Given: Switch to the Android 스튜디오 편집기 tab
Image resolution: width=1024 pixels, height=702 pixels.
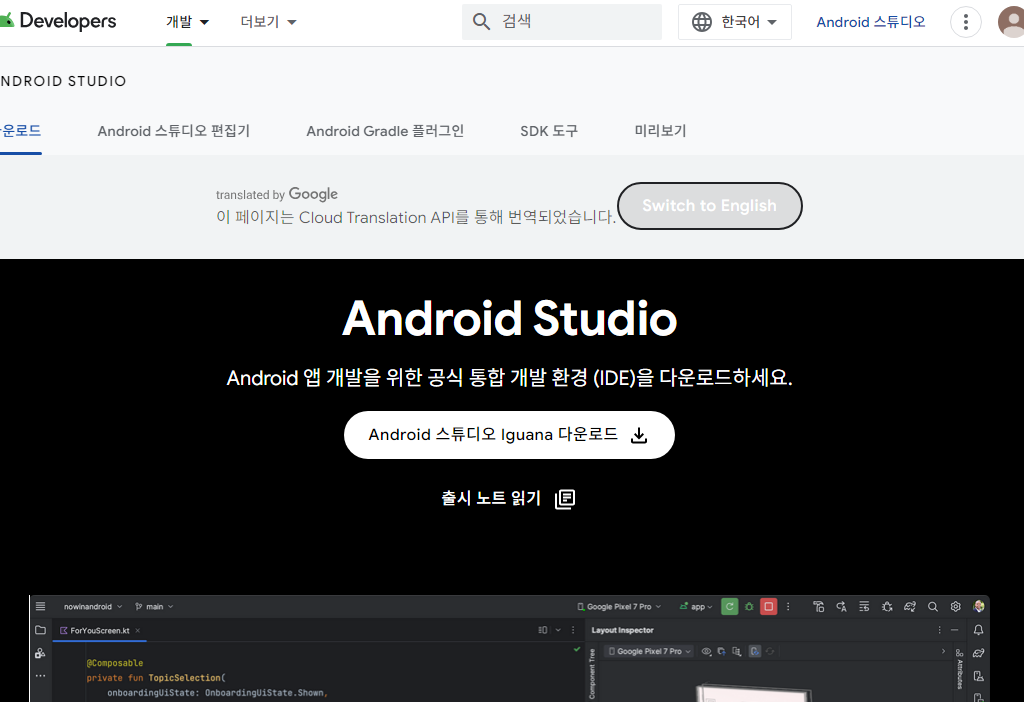Looking at the screenshot, I should (174, 131).
